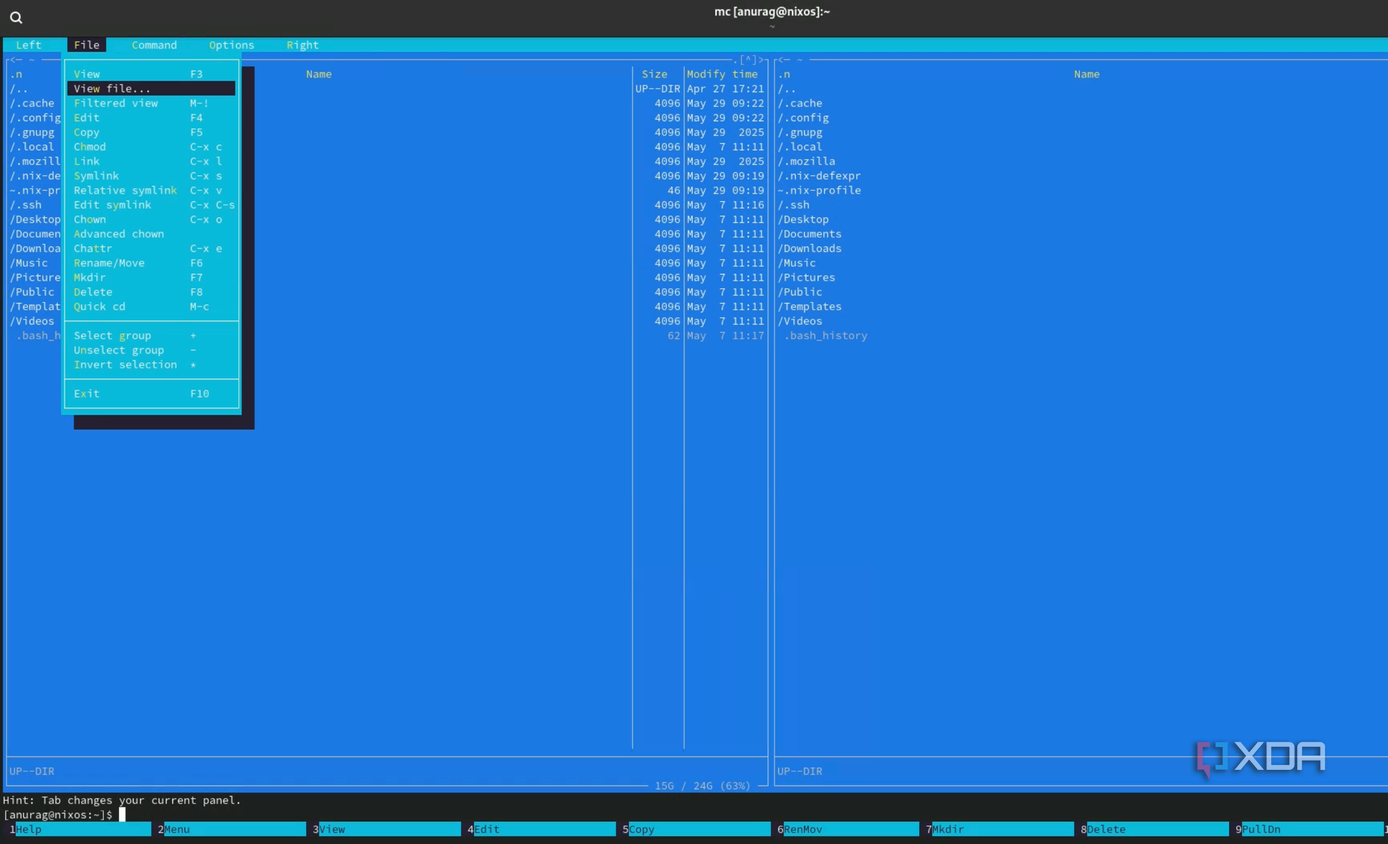Viewport: 1388px width, 844px height.
Task: Click the terminal search magnifier icon
Action: pyautogui.click(x=16, y=17)
